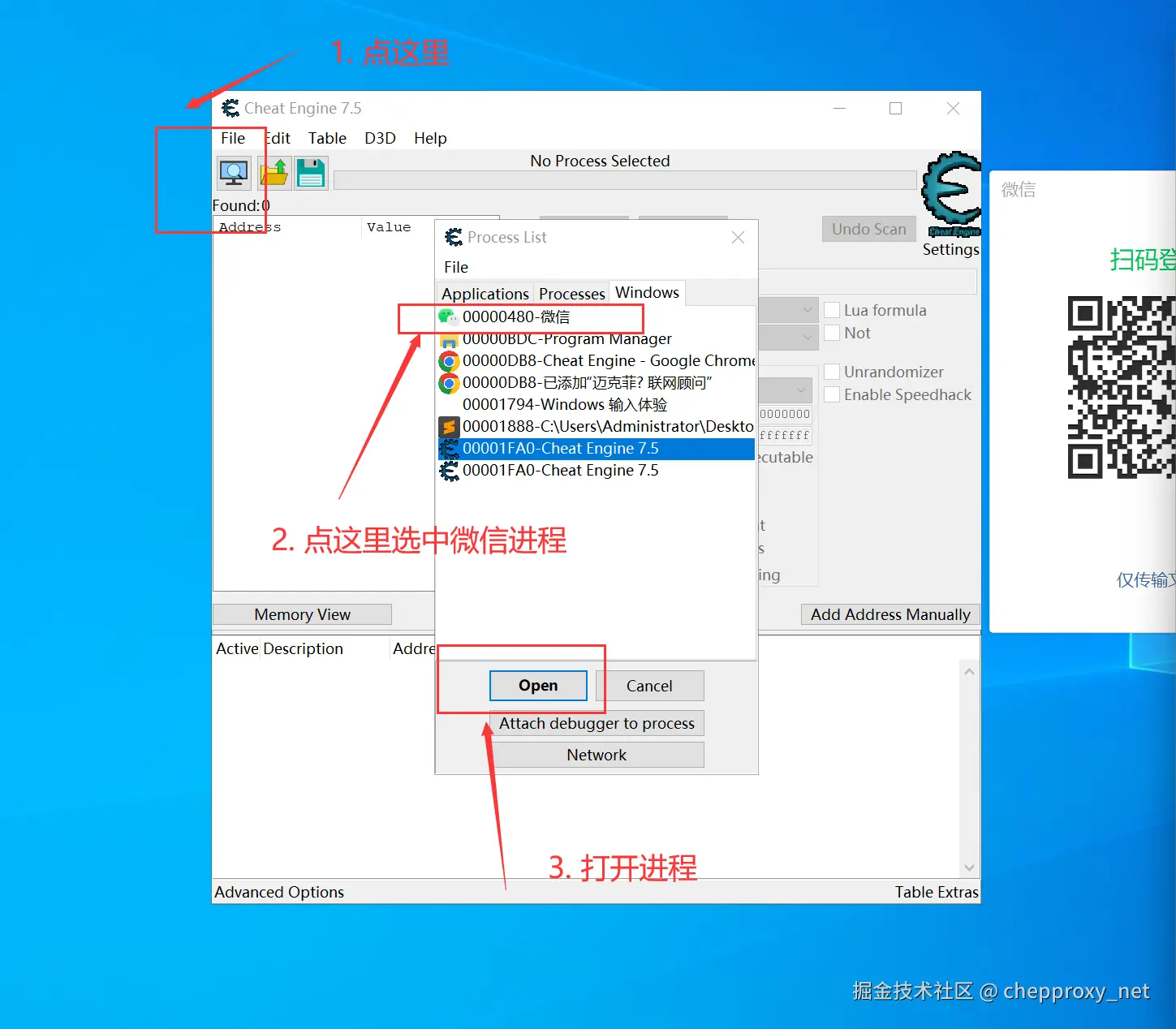Click the QR code in WeChat window
Screen dimensions: 1176x1029
[1122, 387]
